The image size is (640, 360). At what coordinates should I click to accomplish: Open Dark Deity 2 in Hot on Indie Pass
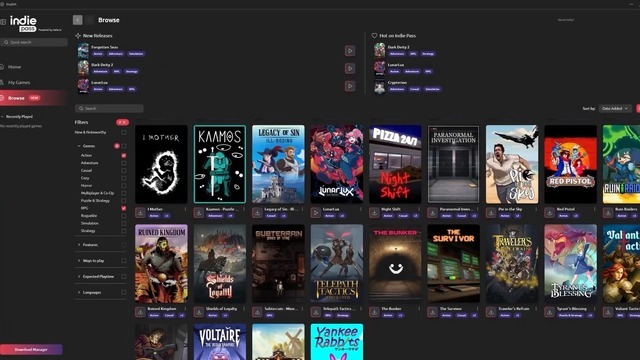pyautogui.click(x=398, y=47)
